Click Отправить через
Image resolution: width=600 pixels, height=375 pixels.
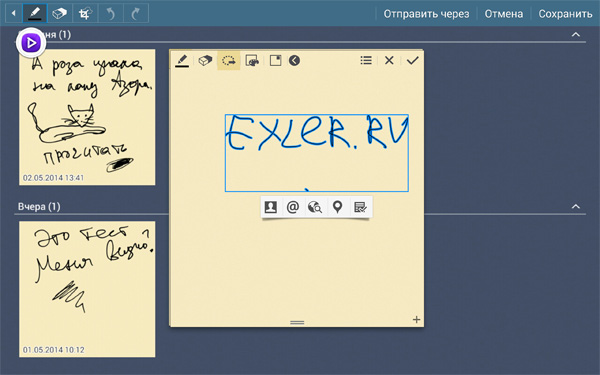426,14
